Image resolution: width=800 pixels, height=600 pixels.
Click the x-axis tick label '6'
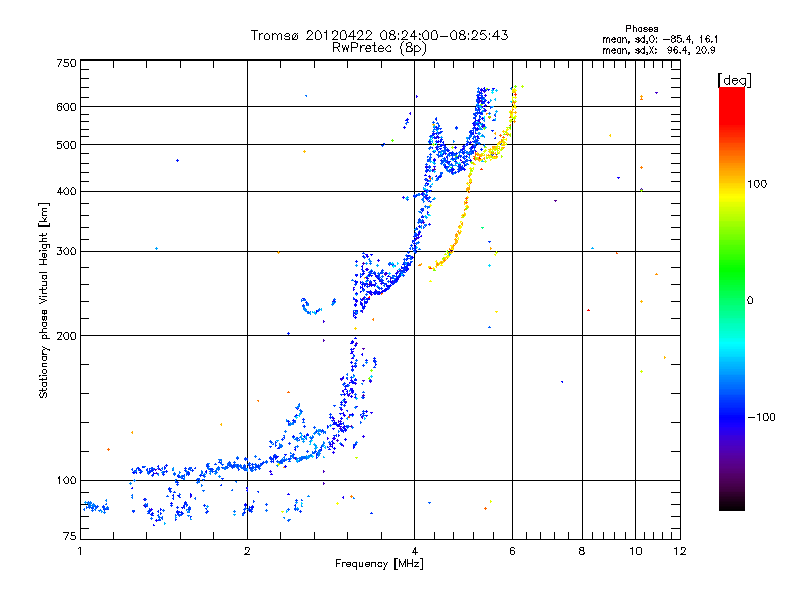click(x=513, y=551)
